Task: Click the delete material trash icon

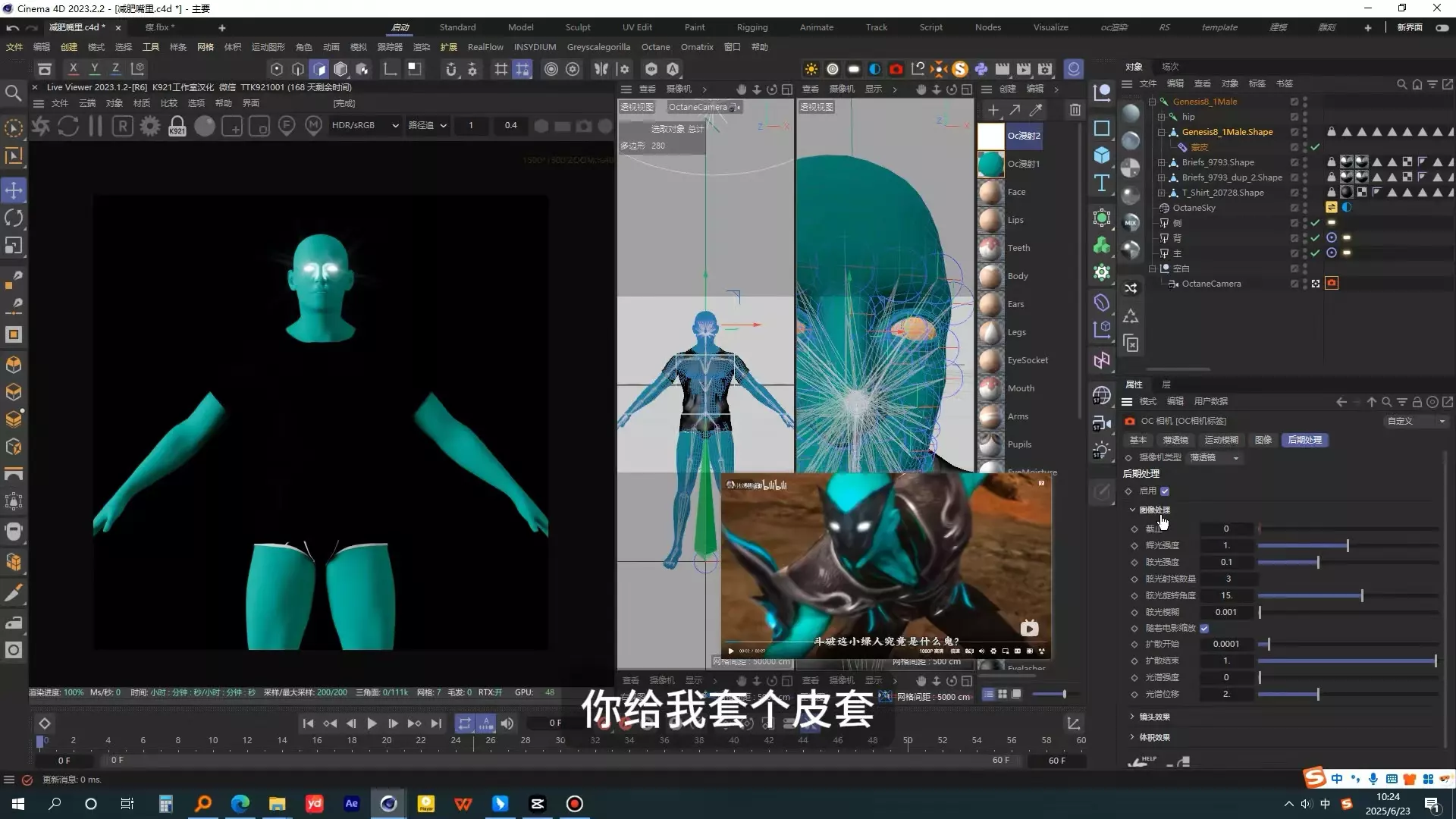Action: tap(1075, 111)
